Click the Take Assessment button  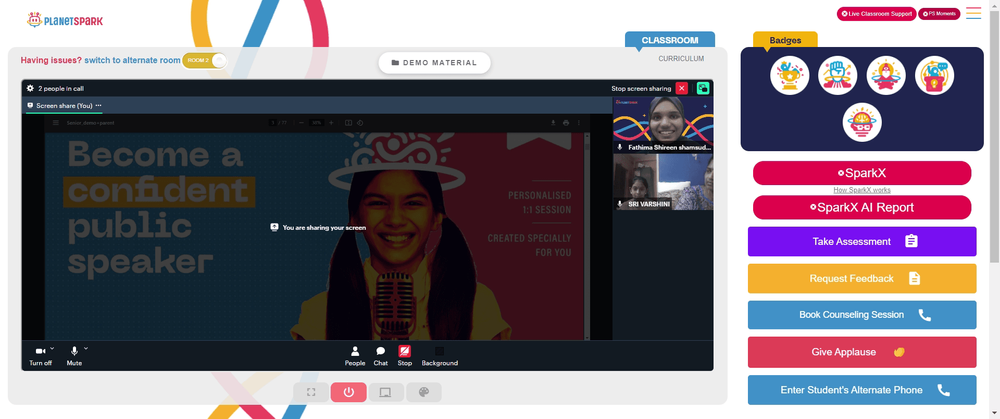[862, 242]
